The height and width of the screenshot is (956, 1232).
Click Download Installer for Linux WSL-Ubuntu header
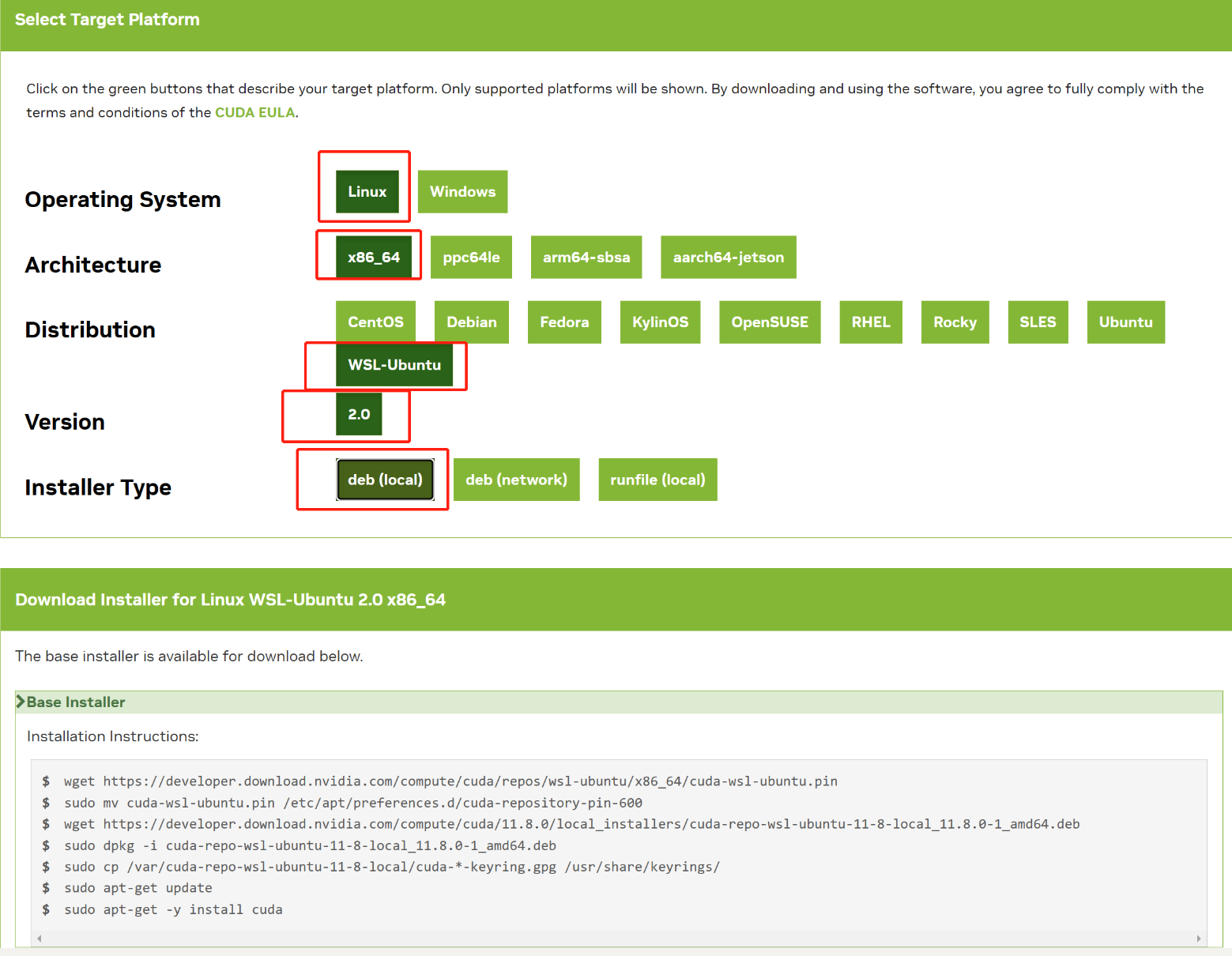[x=230, y=600]
